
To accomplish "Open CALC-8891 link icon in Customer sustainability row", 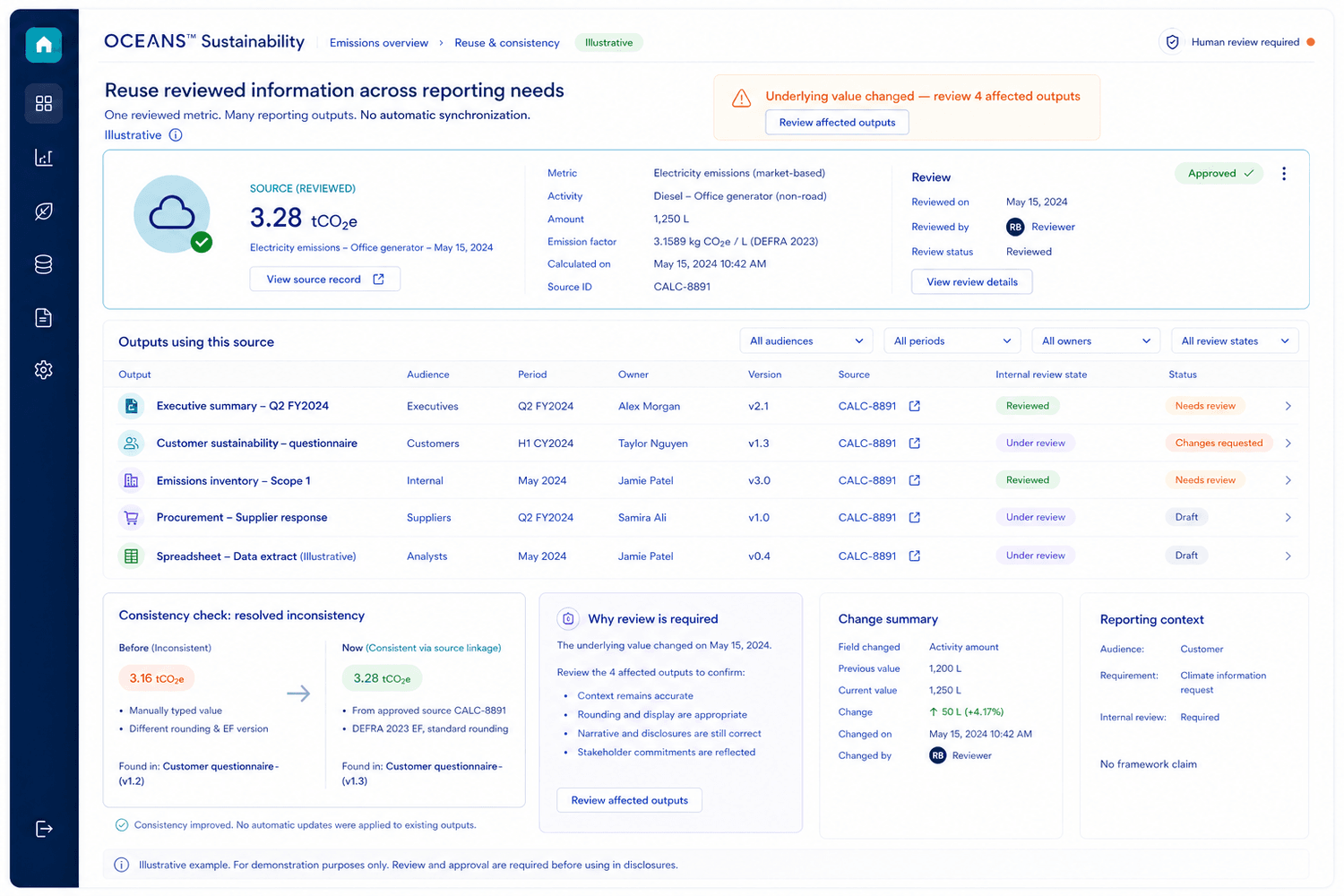I will click(x=915, y=444).
